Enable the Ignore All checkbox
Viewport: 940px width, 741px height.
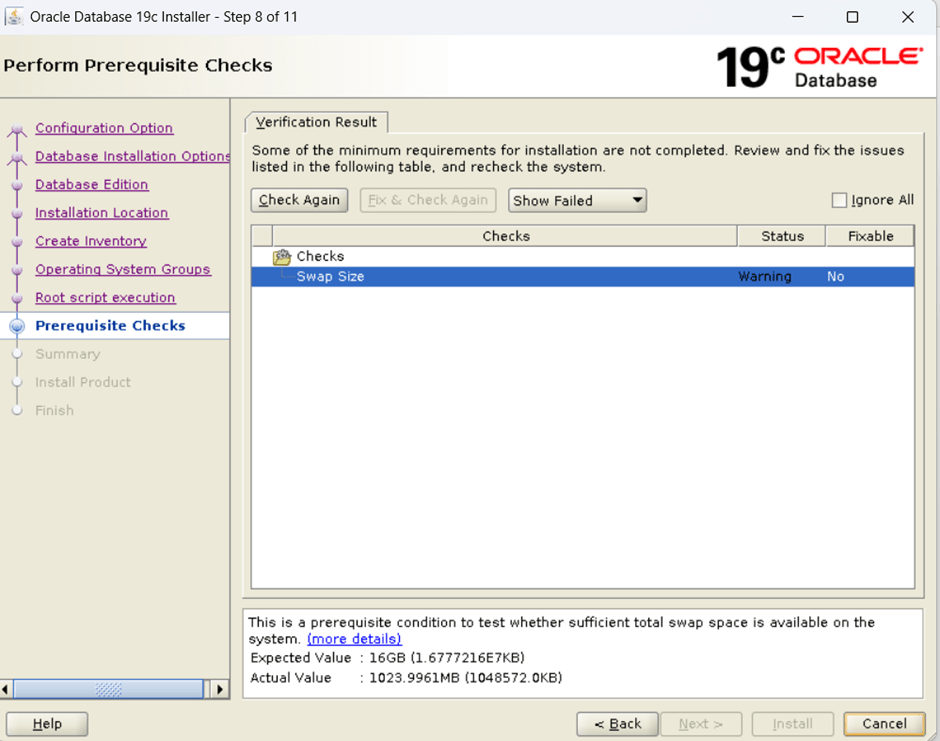click(839, 200)
